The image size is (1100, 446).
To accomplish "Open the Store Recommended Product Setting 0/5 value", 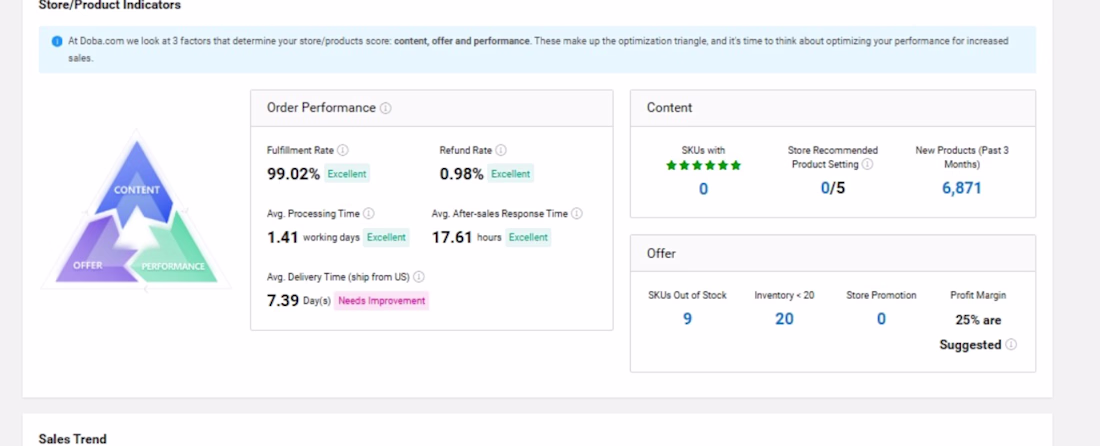I will tap(833, 188).
